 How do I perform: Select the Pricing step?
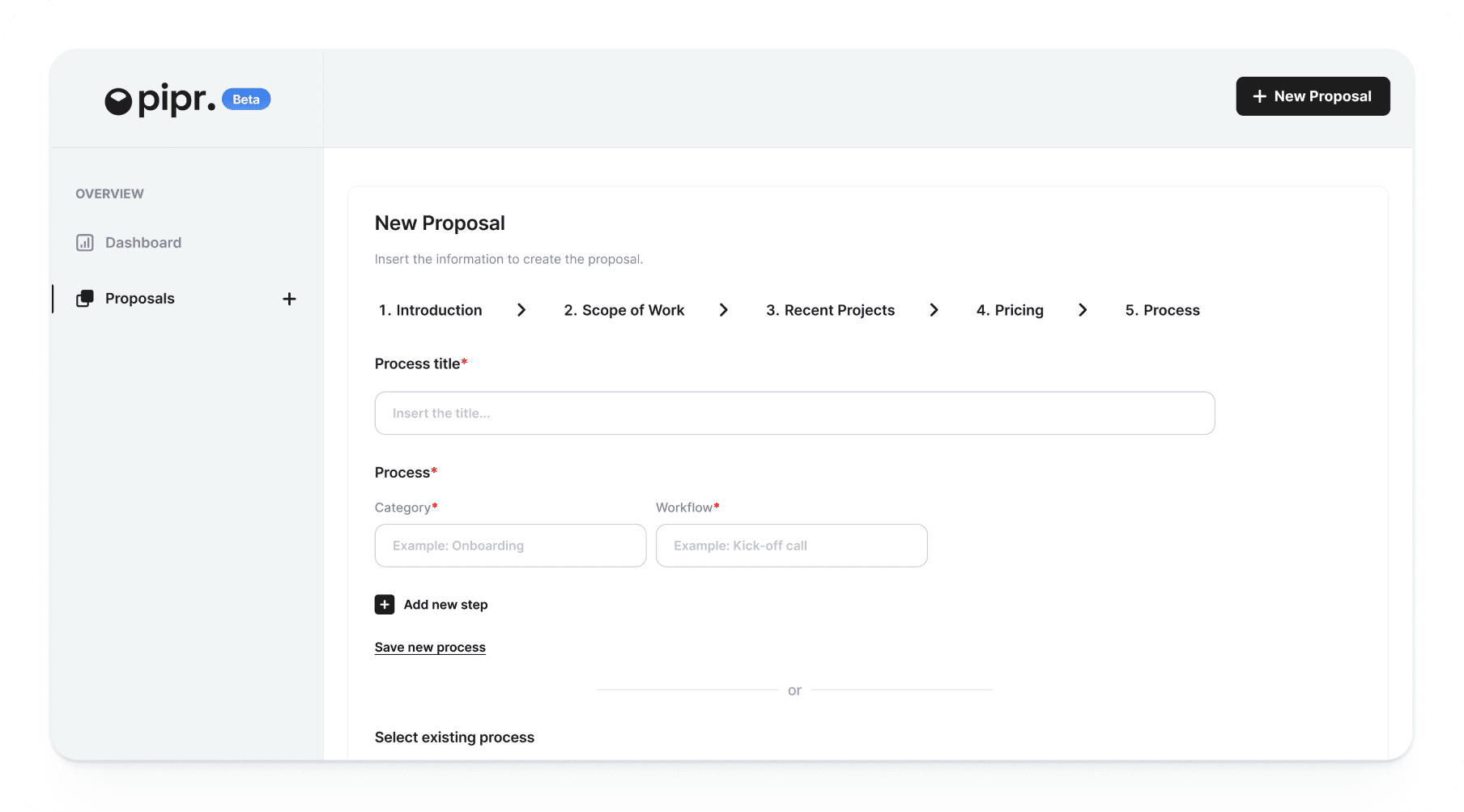click(x=1010, y=310)
